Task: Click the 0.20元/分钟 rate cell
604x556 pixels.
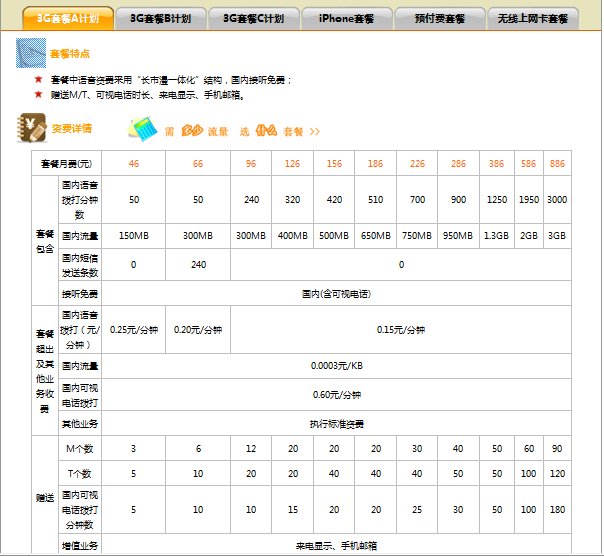Action: tap(198, 330)
